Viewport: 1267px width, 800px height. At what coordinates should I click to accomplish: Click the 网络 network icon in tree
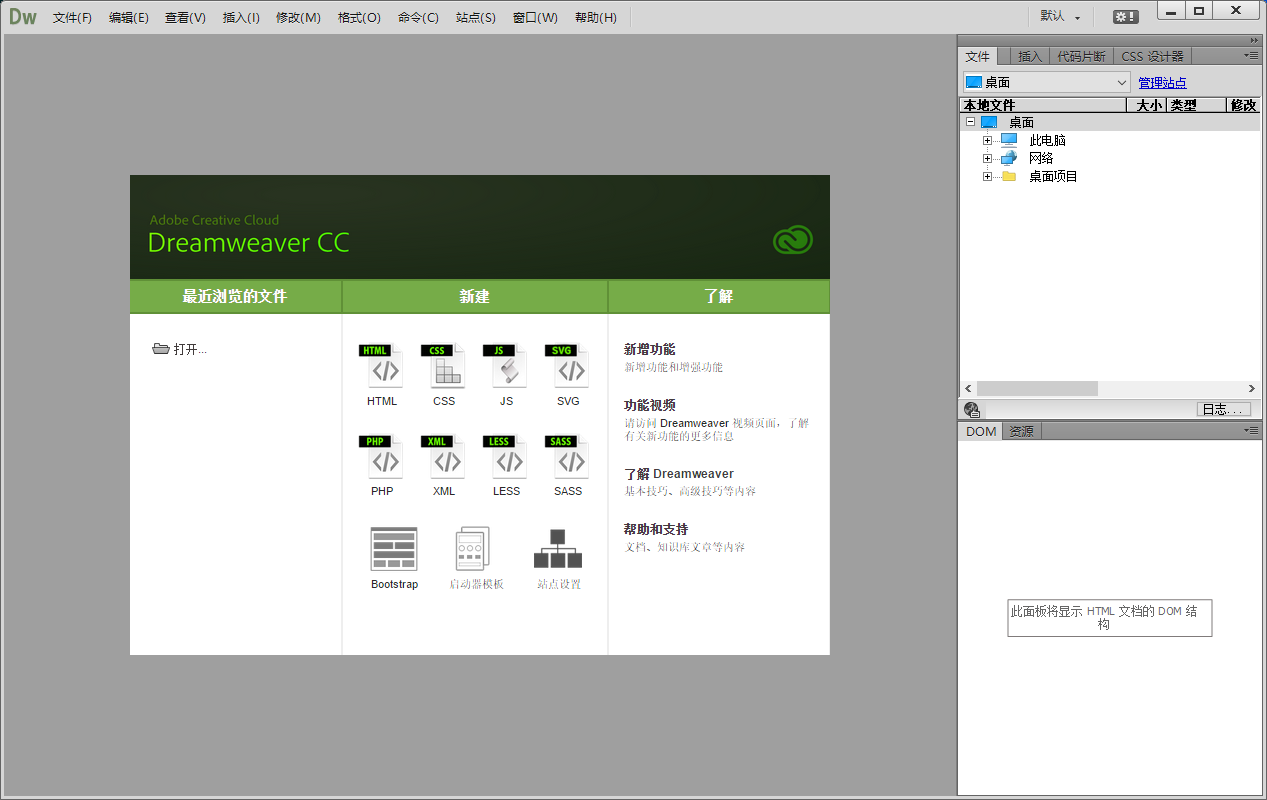[1008, 158]
